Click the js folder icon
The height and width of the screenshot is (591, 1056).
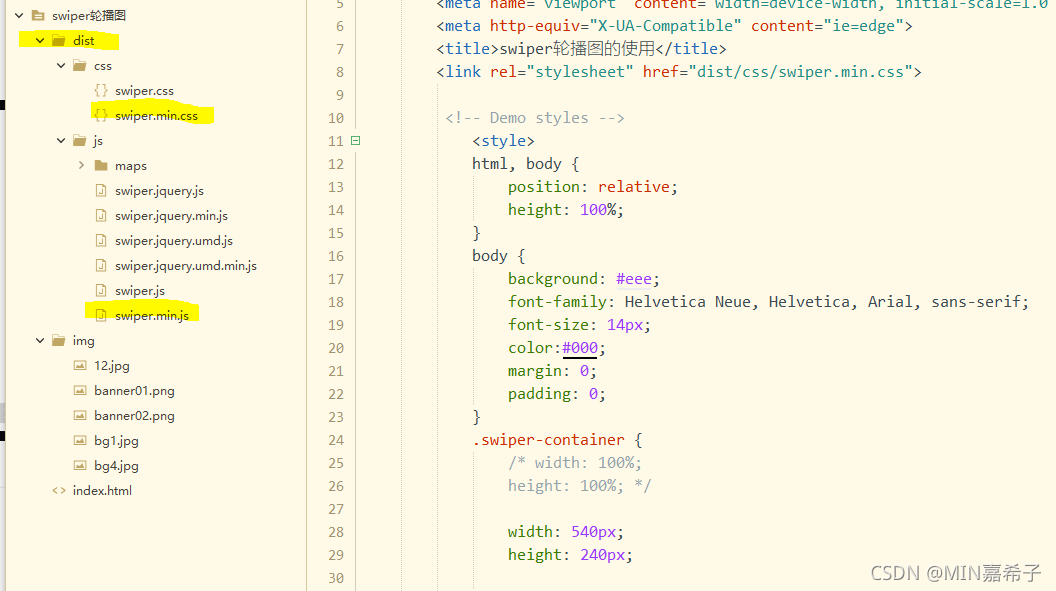coord(80,140)
